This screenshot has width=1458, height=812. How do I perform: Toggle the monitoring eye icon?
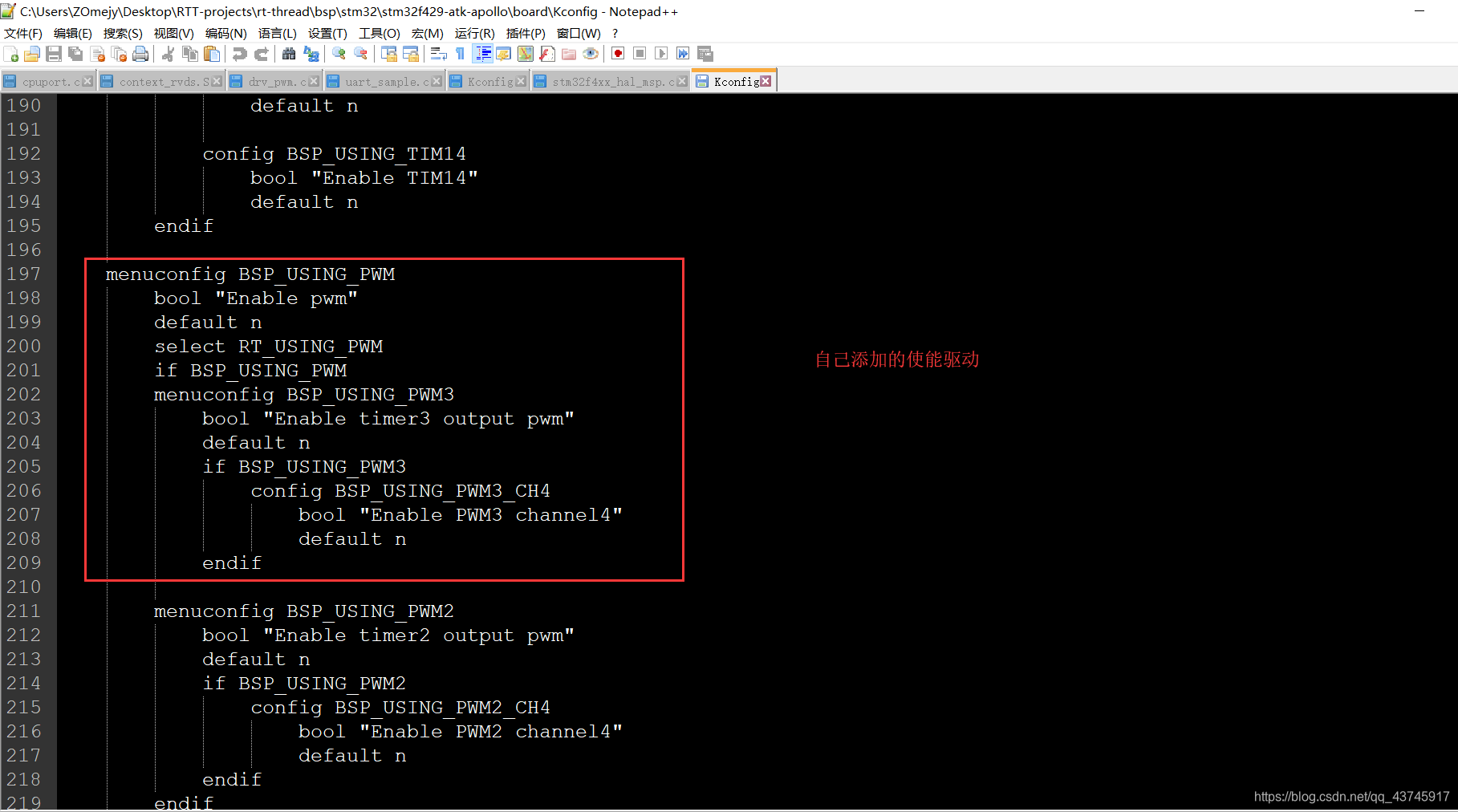pos(591,54)
